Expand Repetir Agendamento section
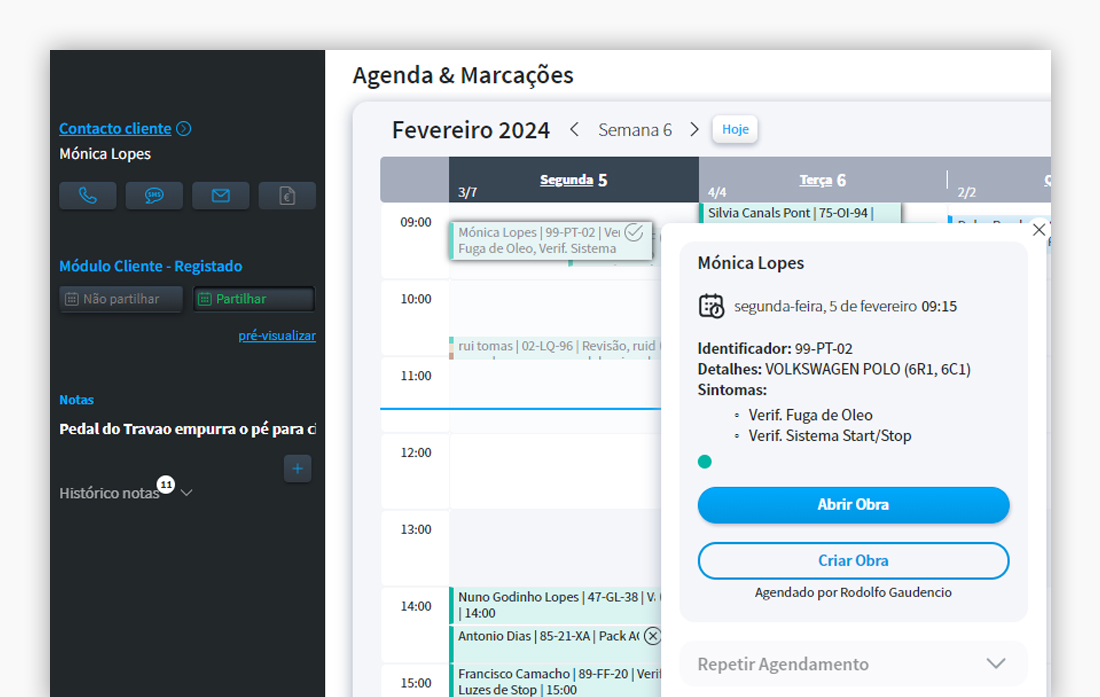Image resolution: width=1100 pixels, height=697 pixels. click(853, 664)
